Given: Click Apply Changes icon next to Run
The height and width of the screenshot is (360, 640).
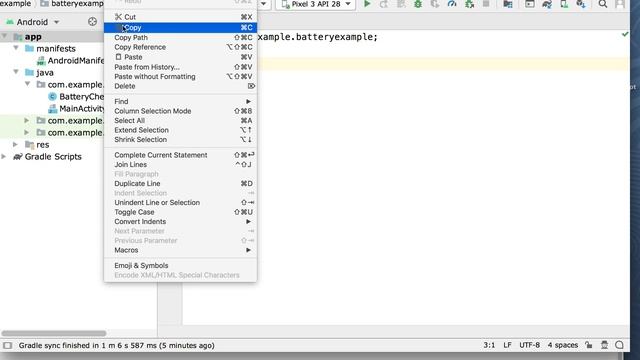Looking at the screenshot, I should coord(384,4).
